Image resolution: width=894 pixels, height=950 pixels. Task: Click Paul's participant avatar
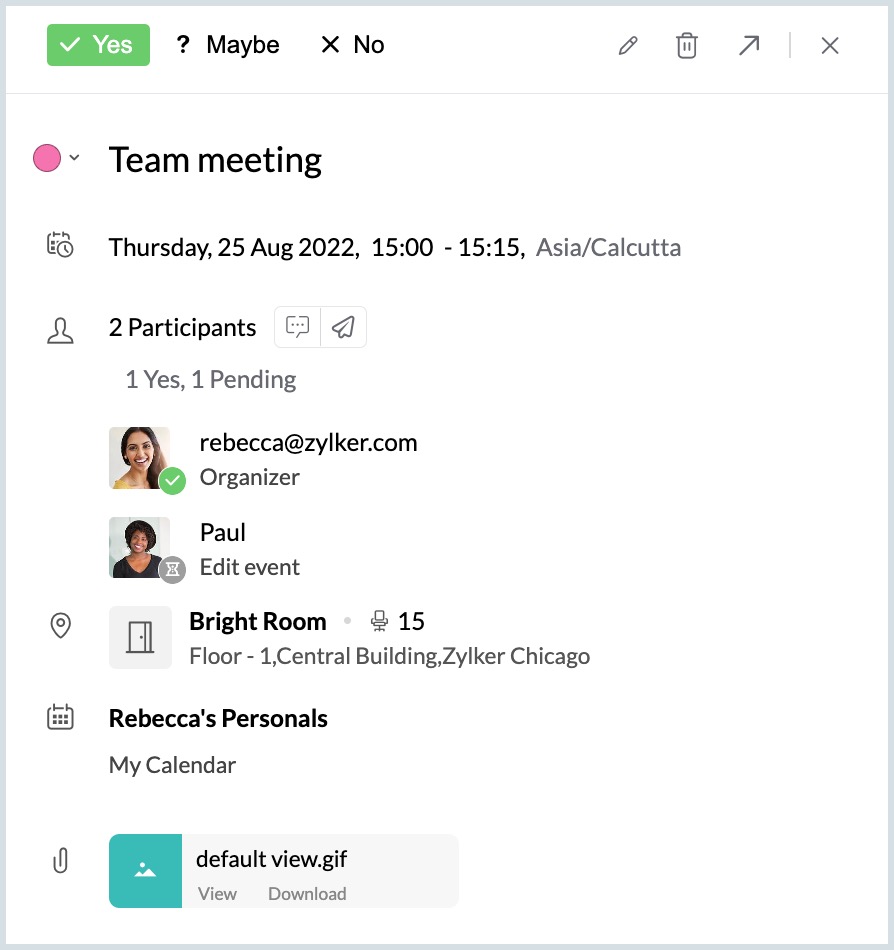pos(140,547)
